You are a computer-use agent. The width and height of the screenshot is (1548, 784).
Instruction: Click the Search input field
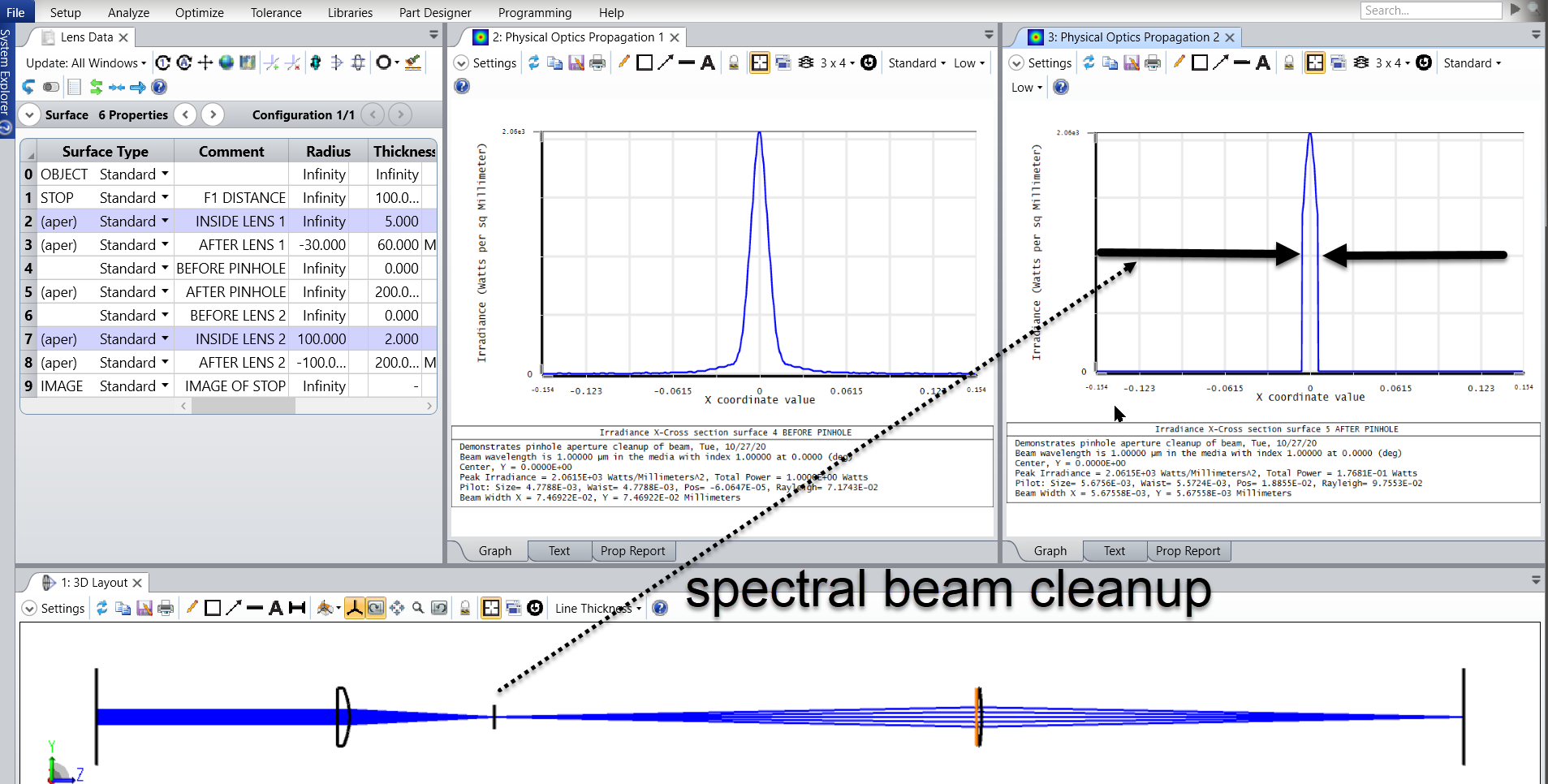(1431, 11)
